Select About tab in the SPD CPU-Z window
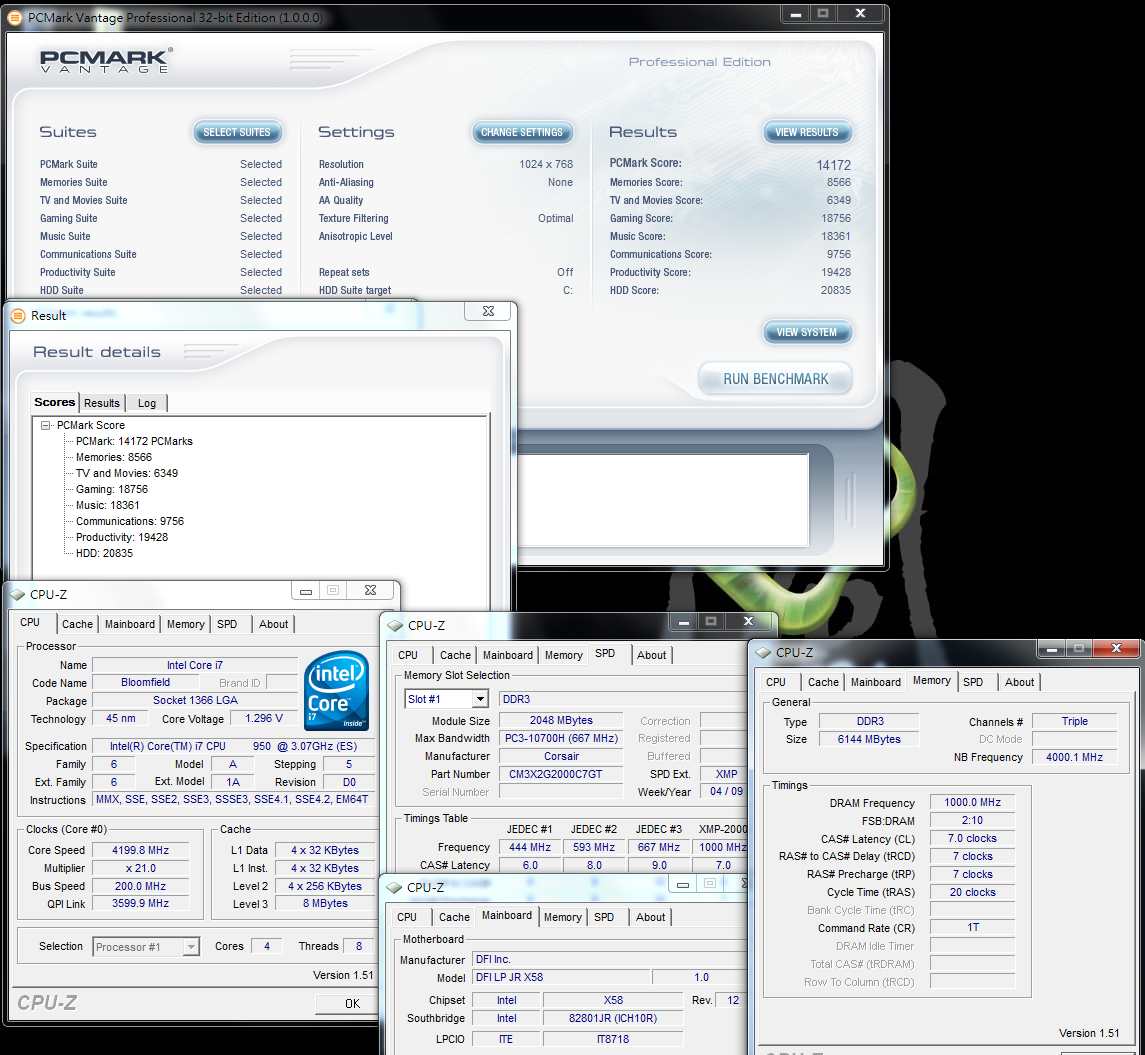The width and height of the screenshot is (1145, 1055). pos(651,655)
